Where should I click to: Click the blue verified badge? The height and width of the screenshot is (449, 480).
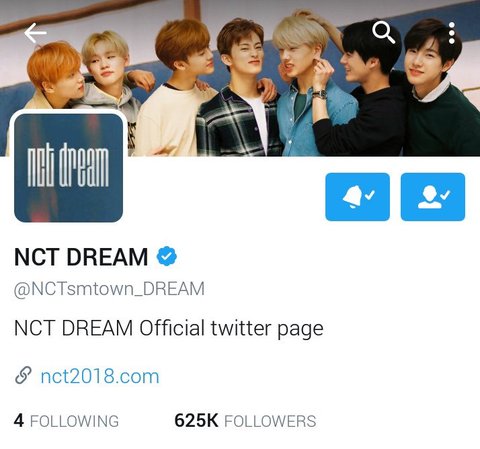(167, 256)
